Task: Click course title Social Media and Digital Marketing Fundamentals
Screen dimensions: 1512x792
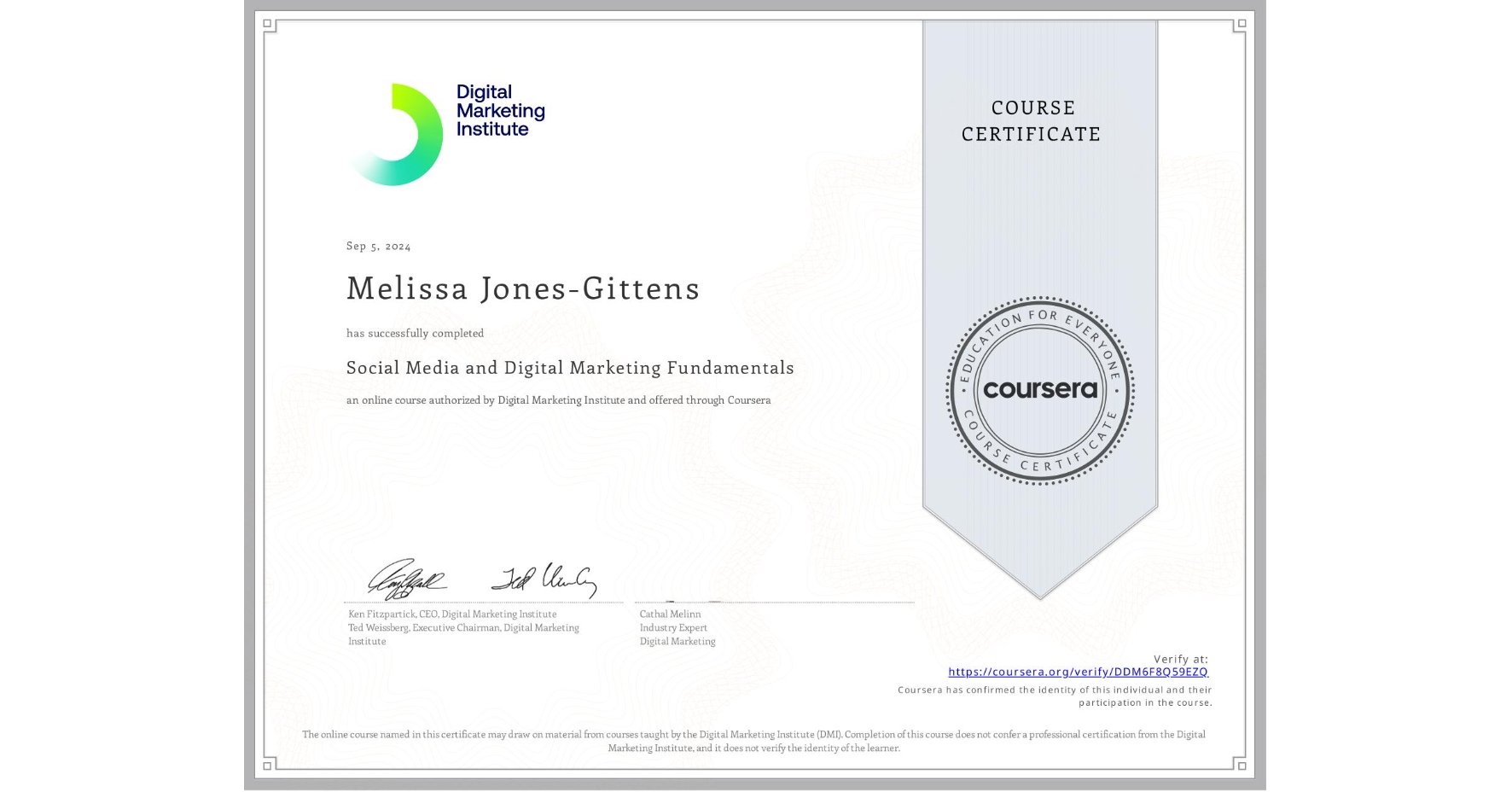Action: coord(570,368)
